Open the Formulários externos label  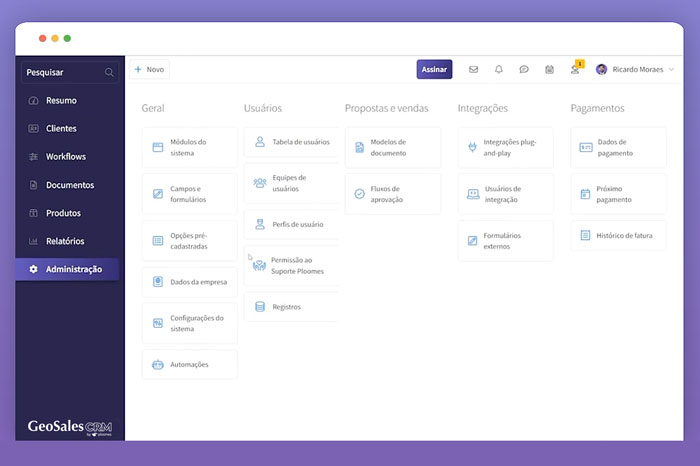[502, 241]
